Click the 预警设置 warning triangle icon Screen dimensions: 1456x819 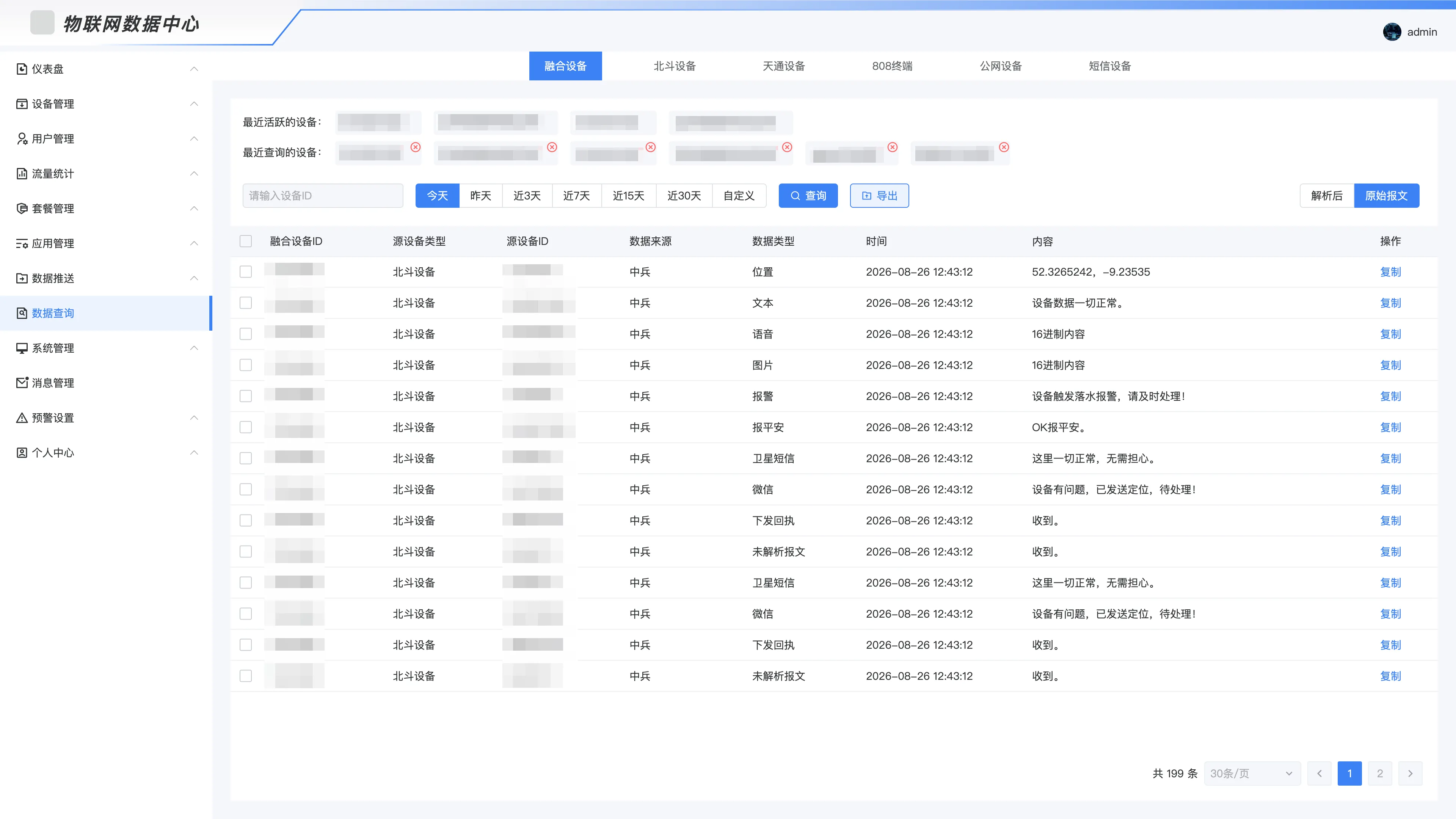click(x=22, y=418)
